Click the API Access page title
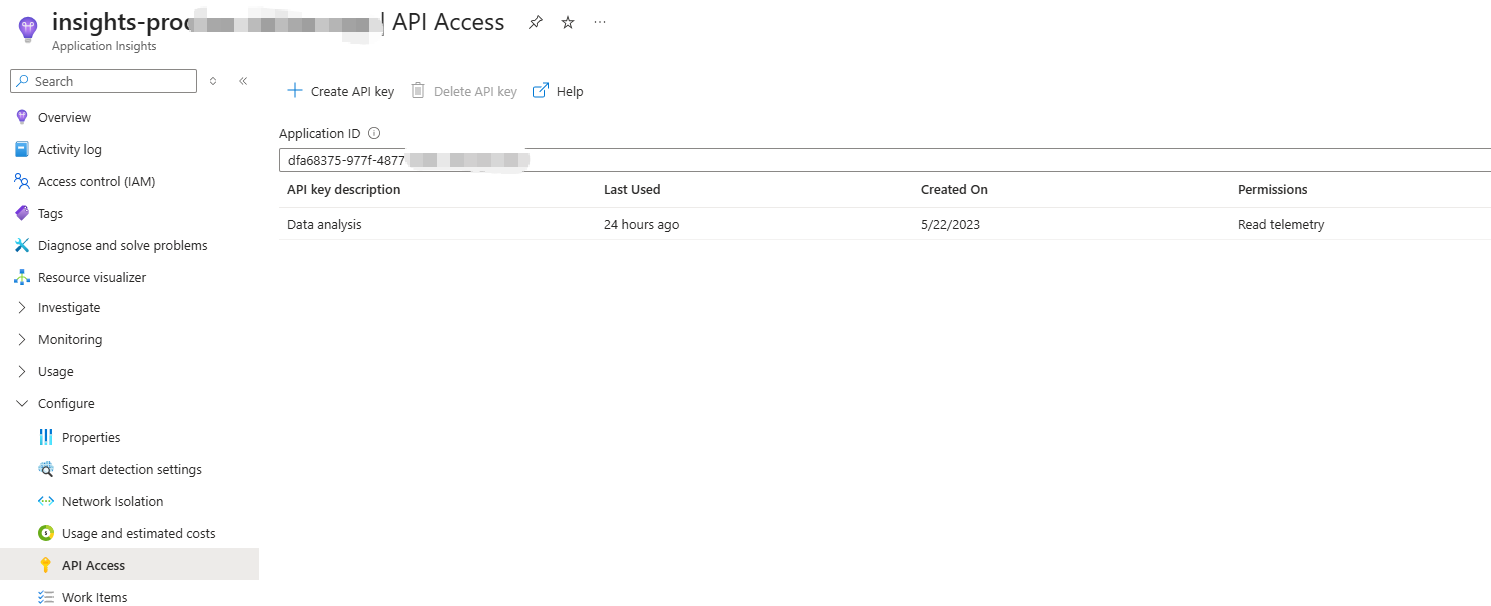This screenshot has width=1491, height=606. [448, 22]
